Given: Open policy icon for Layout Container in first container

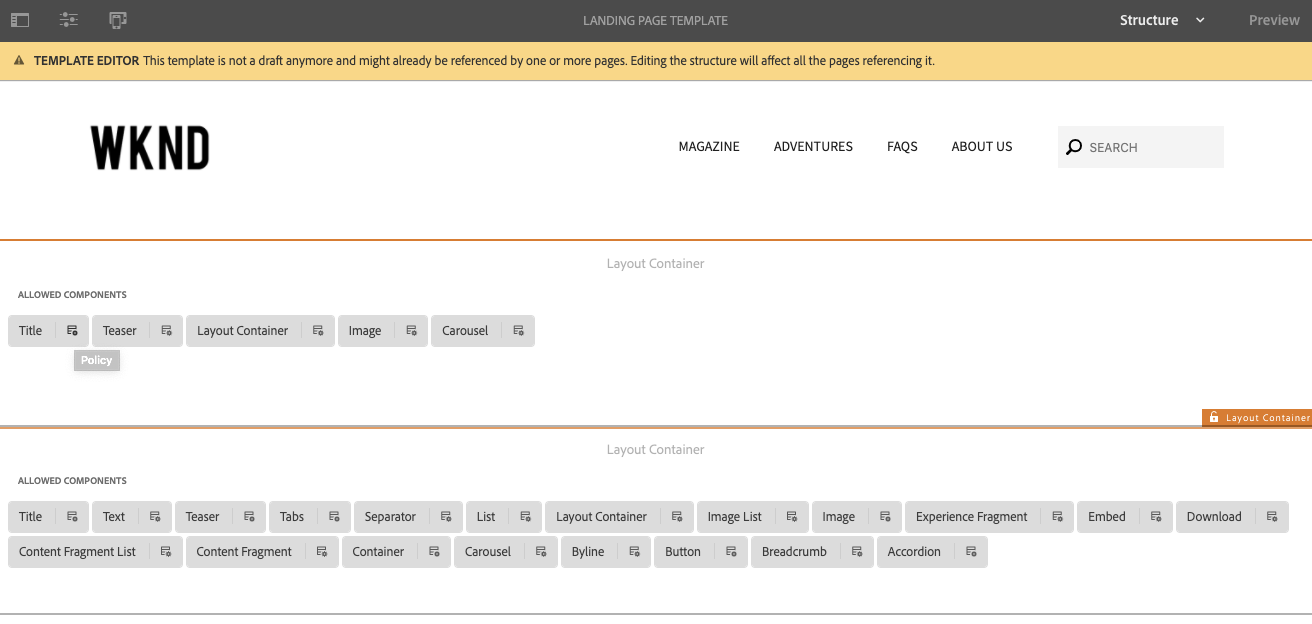Looking at the screenshot, I should (318, 331).
